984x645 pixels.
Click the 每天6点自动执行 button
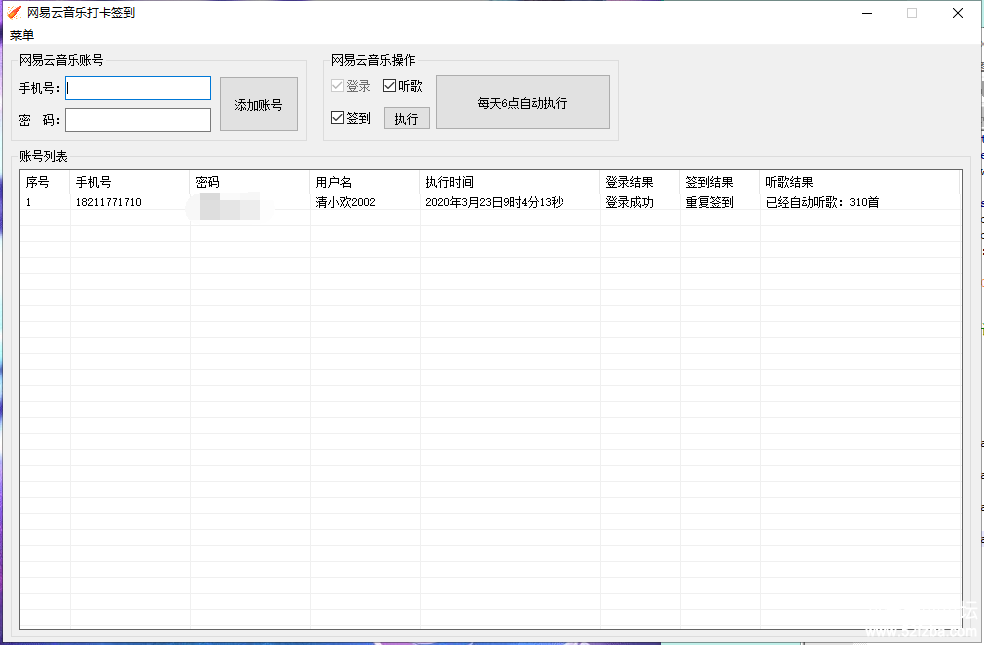tap(523, 102)
